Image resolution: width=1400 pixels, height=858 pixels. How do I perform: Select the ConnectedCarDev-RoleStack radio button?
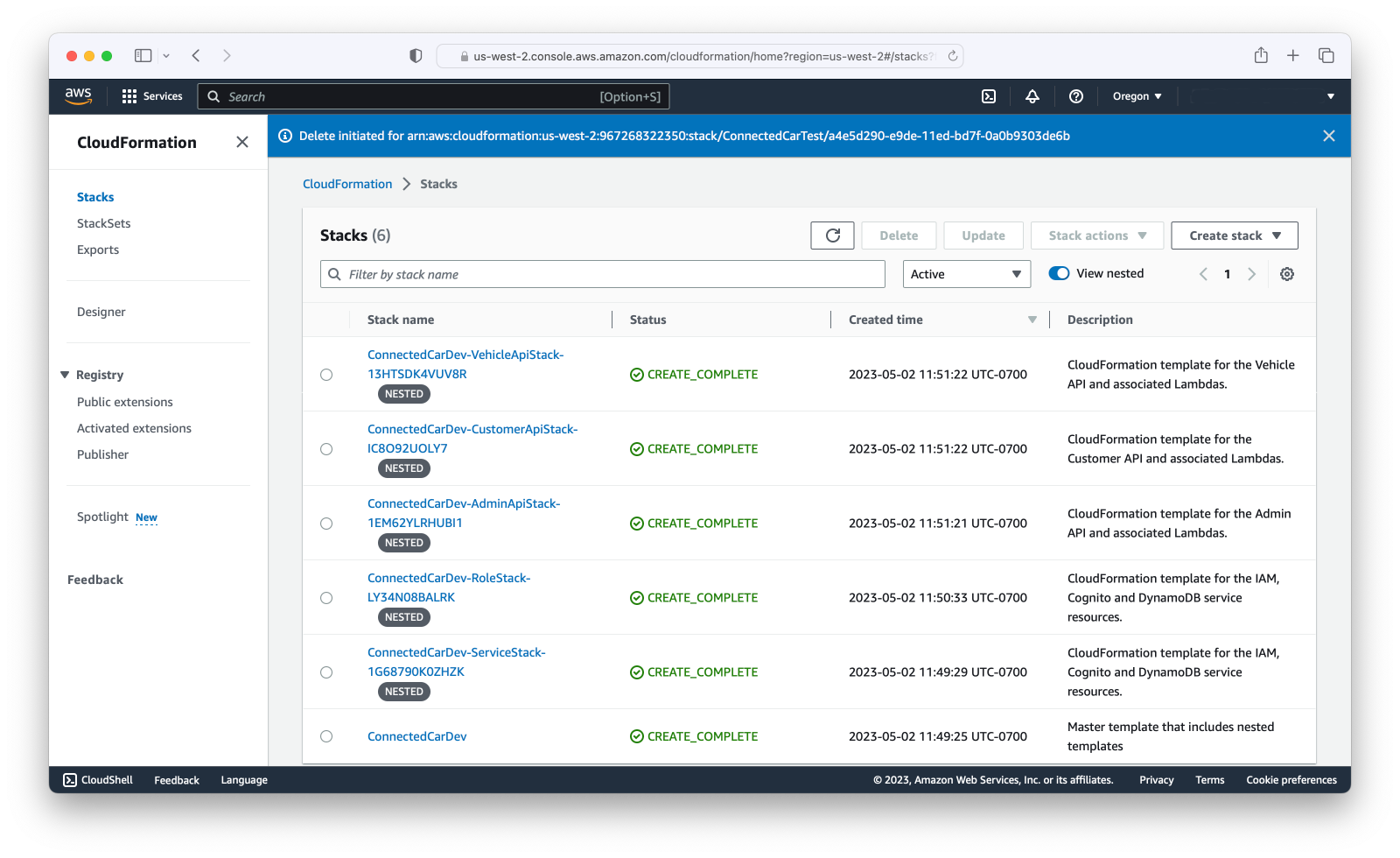(326, 598)
